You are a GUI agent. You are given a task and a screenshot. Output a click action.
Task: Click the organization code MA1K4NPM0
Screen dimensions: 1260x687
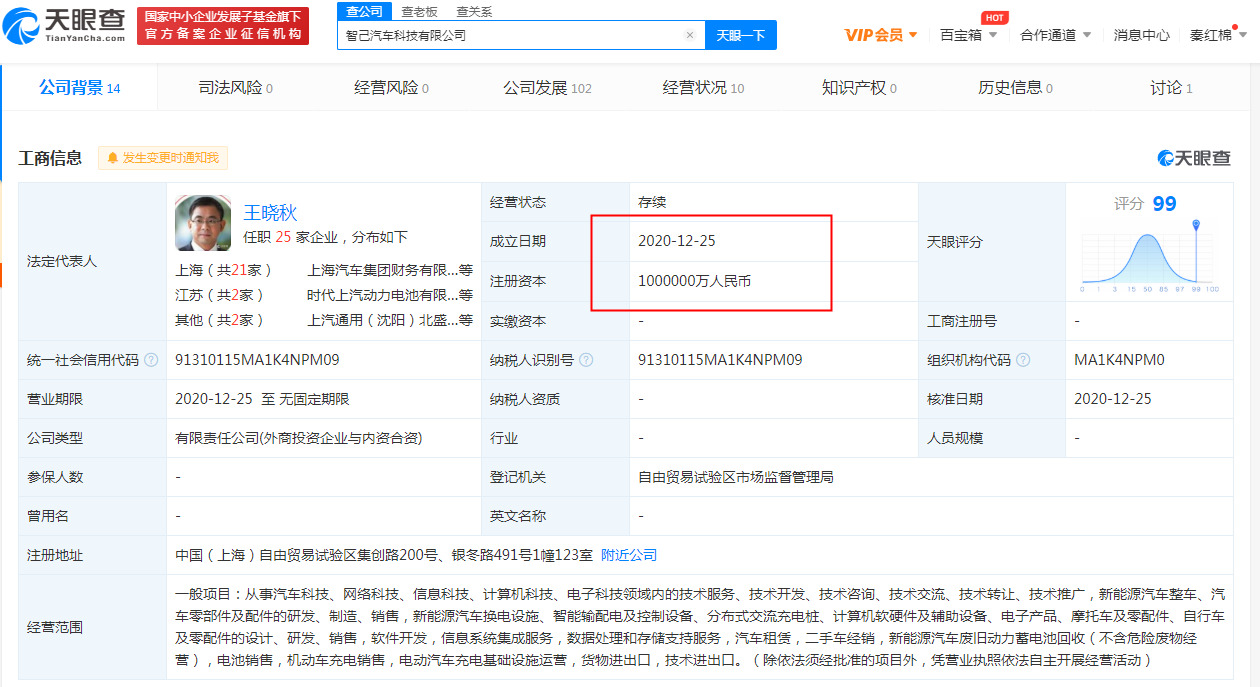tap(1119, 360)
